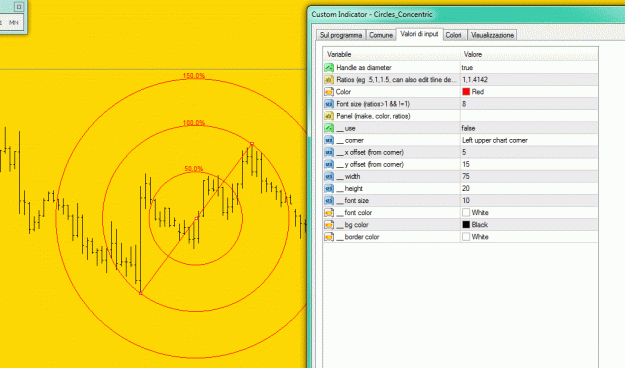Click the __bg color row icon
The height and width of the screenshot is (368, 625).
329,225
